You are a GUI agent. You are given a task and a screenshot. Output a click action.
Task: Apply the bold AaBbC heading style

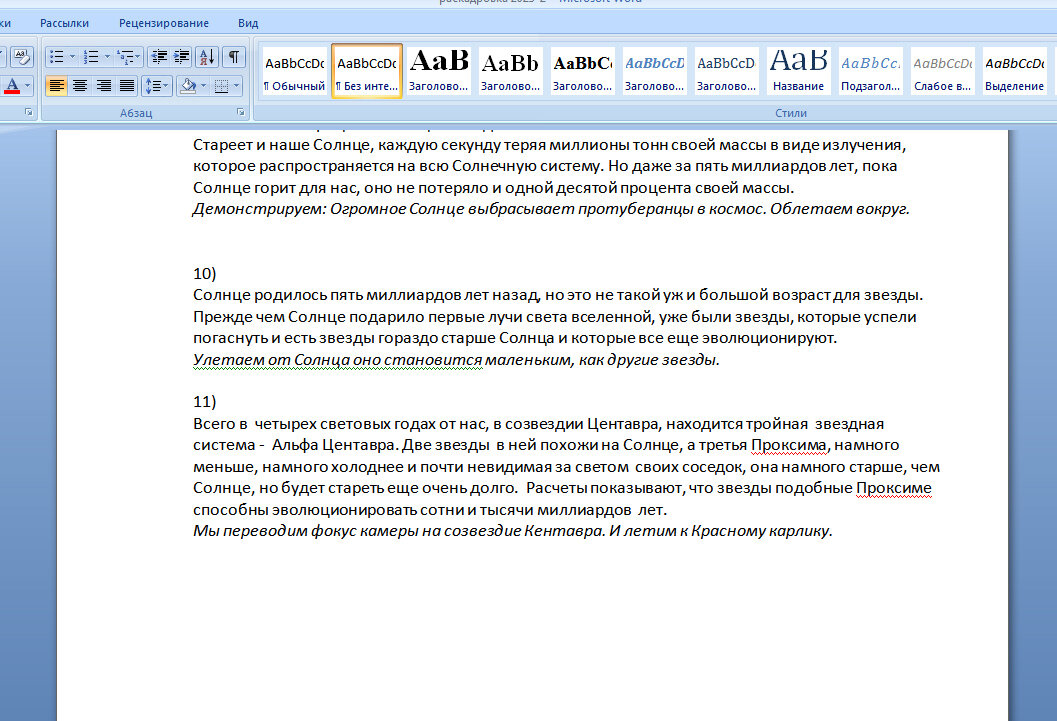point(583,70)
